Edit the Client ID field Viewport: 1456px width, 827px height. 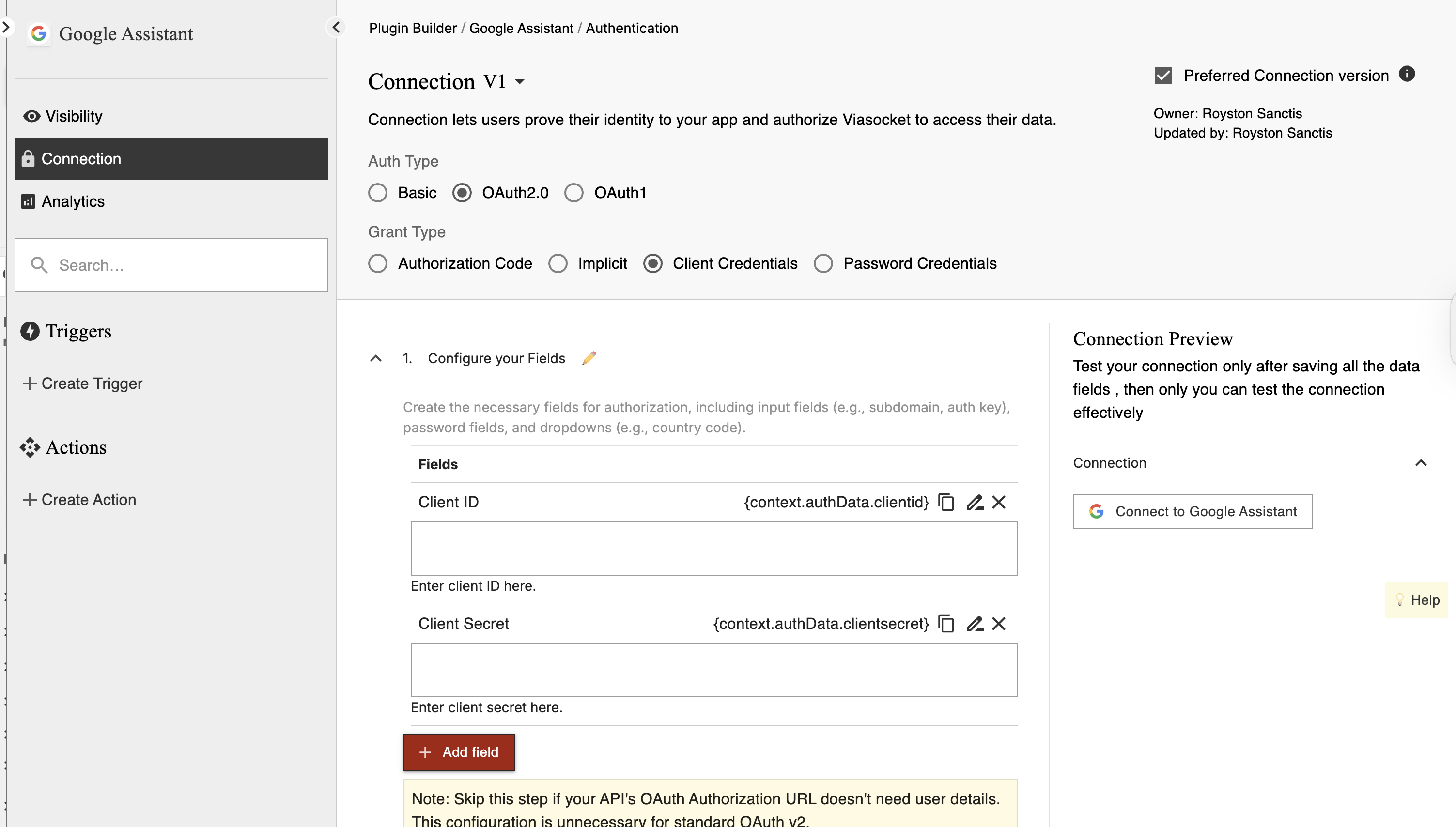pos(975,502)
